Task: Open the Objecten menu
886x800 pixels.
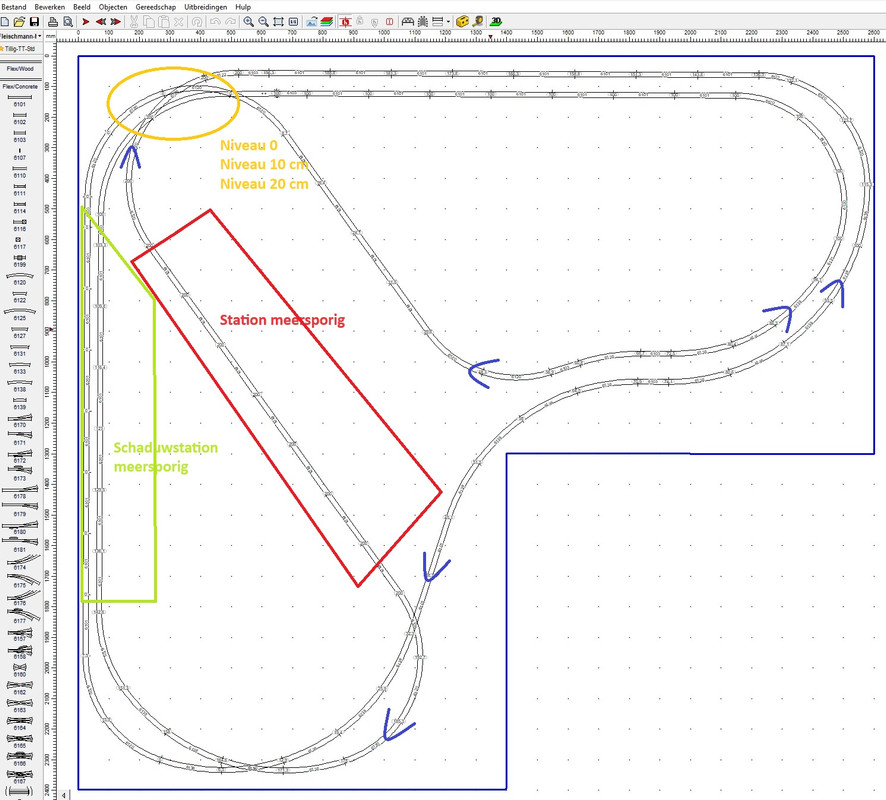Action: (113, 7)
